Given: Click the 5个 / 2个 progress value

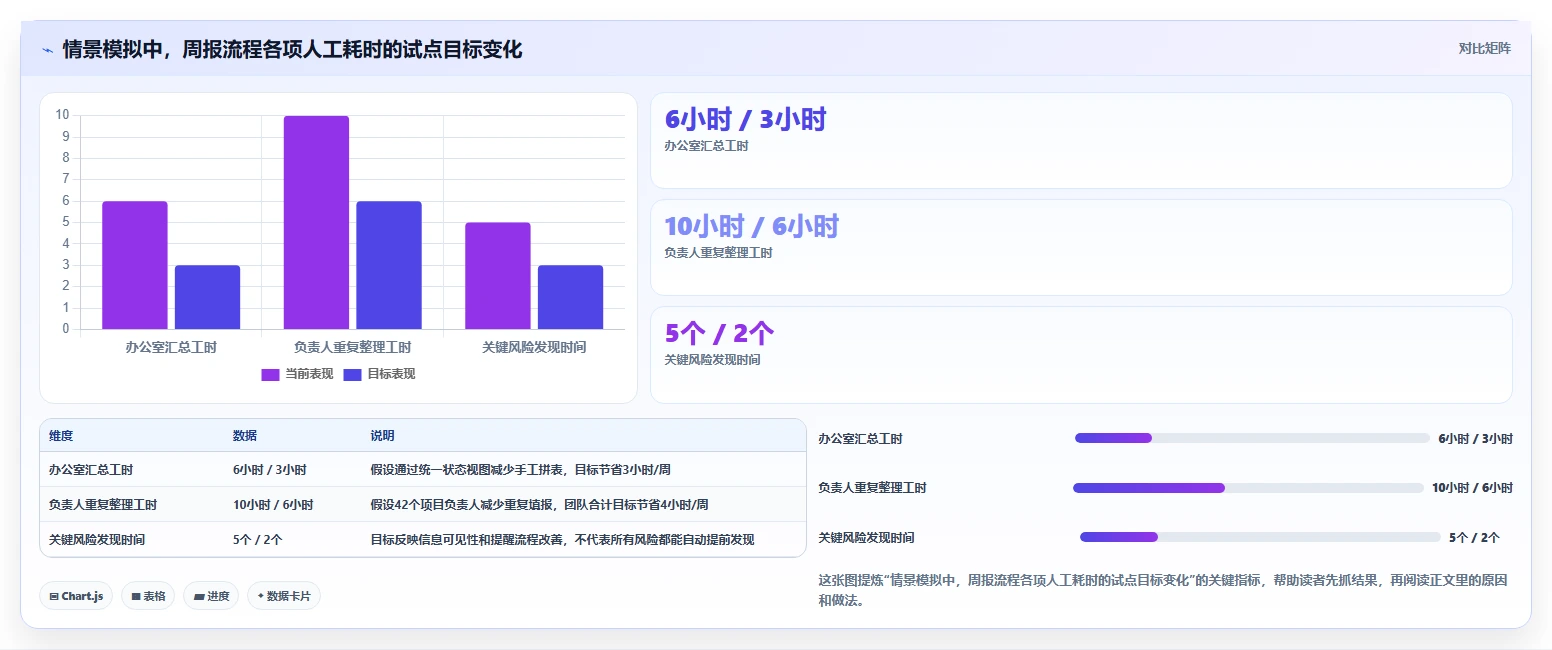Looking at the screenshot, I should tap(1474, 537).
